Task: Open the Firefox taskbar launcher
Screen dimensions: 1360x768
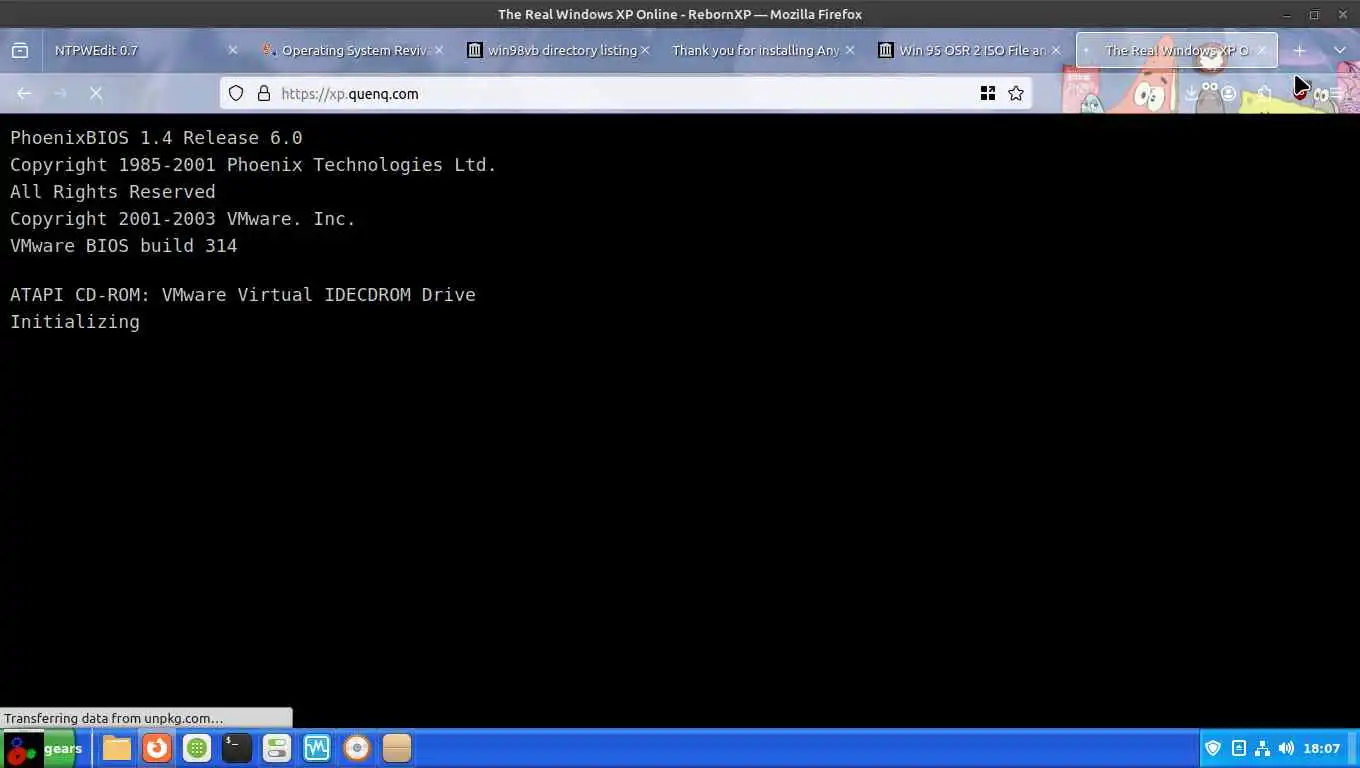Action: 157,748
